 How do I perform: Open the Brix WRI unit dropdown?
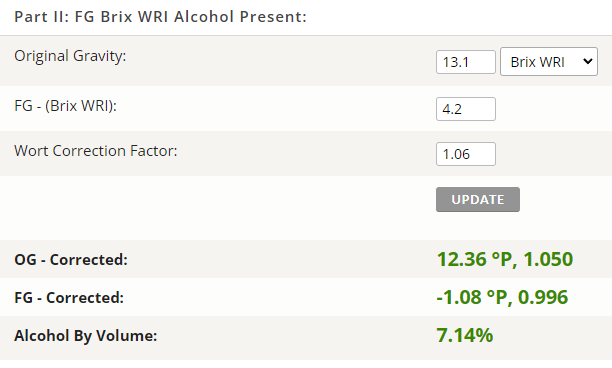[549, 62]
